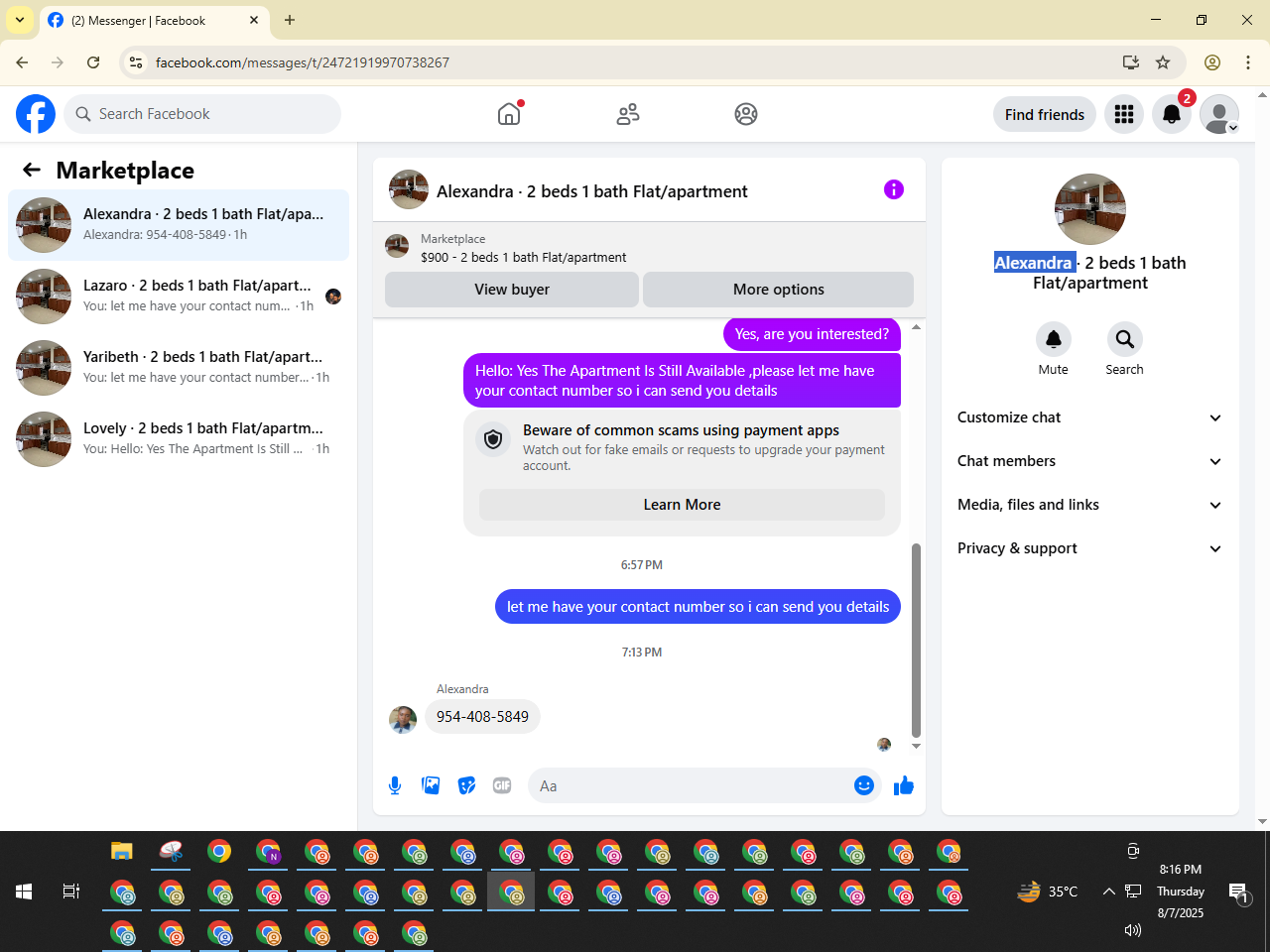Select the Messenger | Facebook browser tab
1270x952 pixels.
(154, 20)
